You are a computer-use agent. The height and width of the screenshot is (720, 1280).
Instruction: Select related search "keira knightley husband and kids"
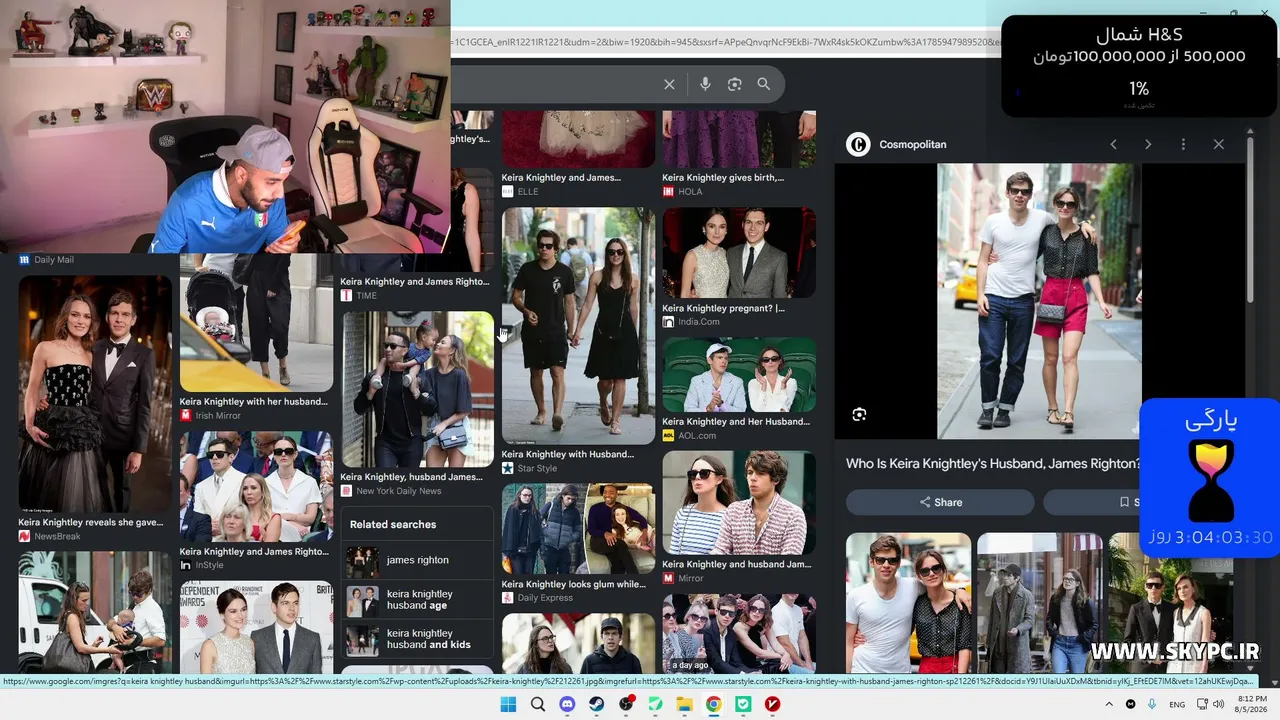click(x=418, y=640)
